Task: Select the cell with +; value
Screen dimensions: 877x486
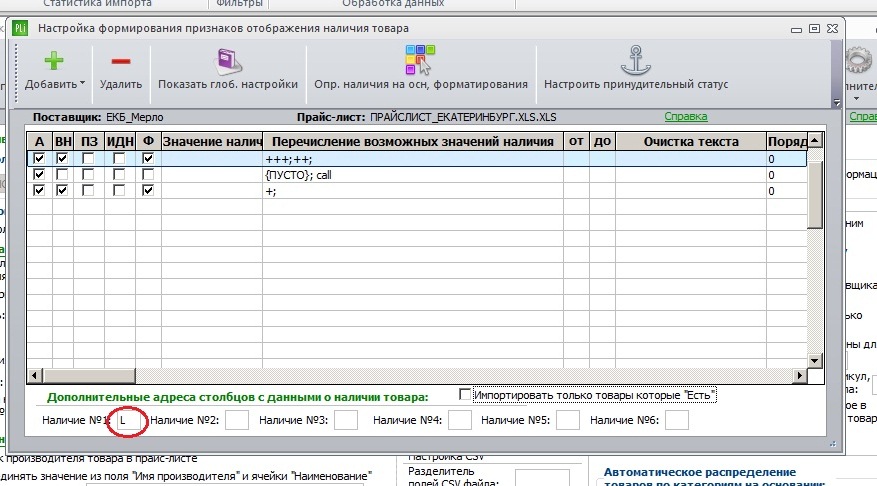Action: coord(413,191)
